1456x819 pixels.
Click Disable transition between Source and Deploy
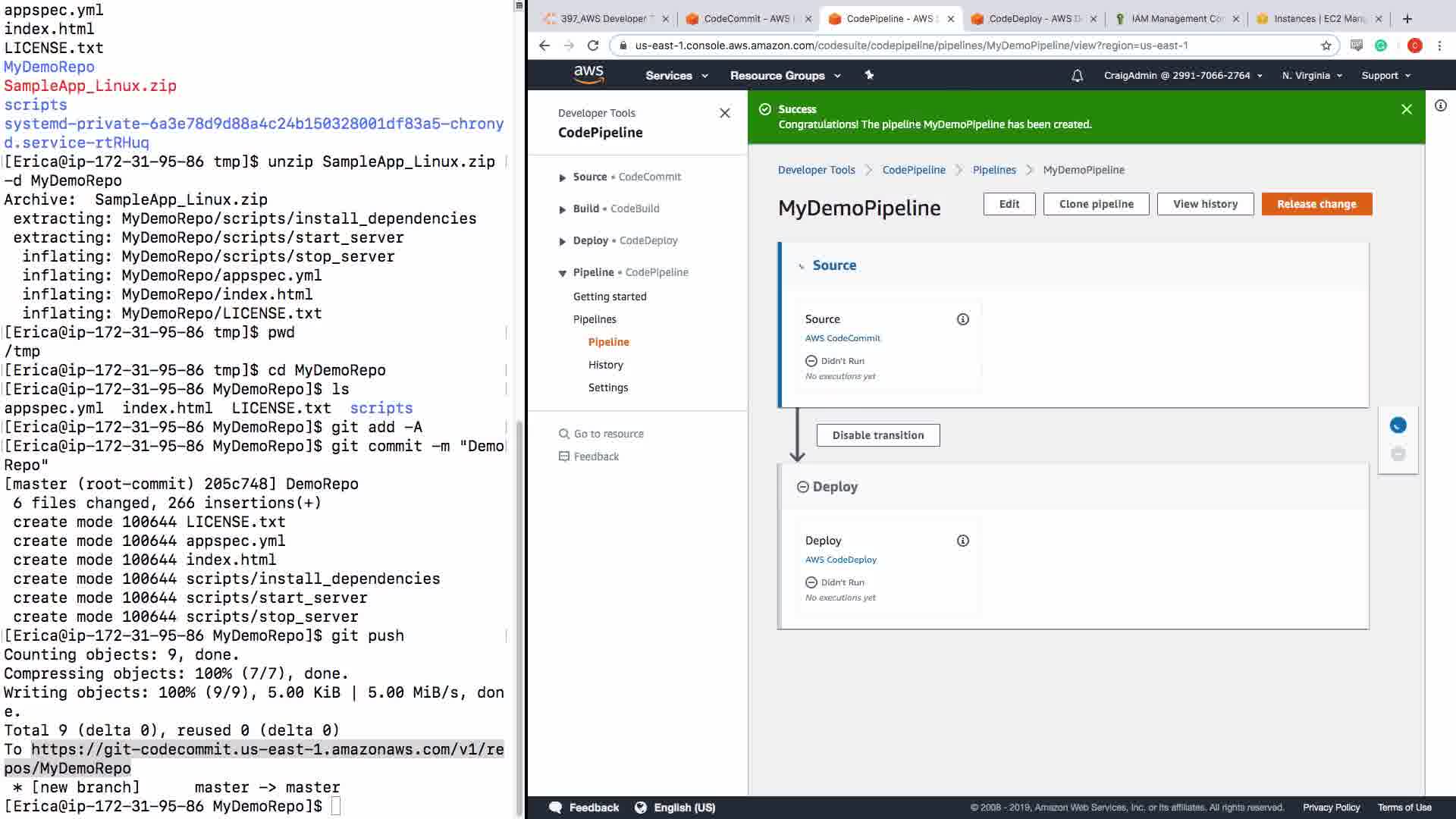(x=877, y=435)
